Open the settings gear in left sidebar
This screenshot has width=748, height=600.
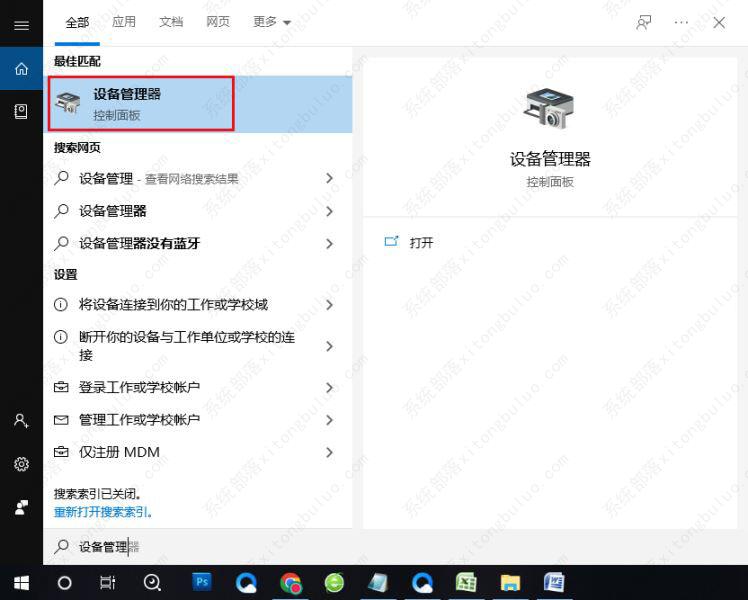click(21, 464)
